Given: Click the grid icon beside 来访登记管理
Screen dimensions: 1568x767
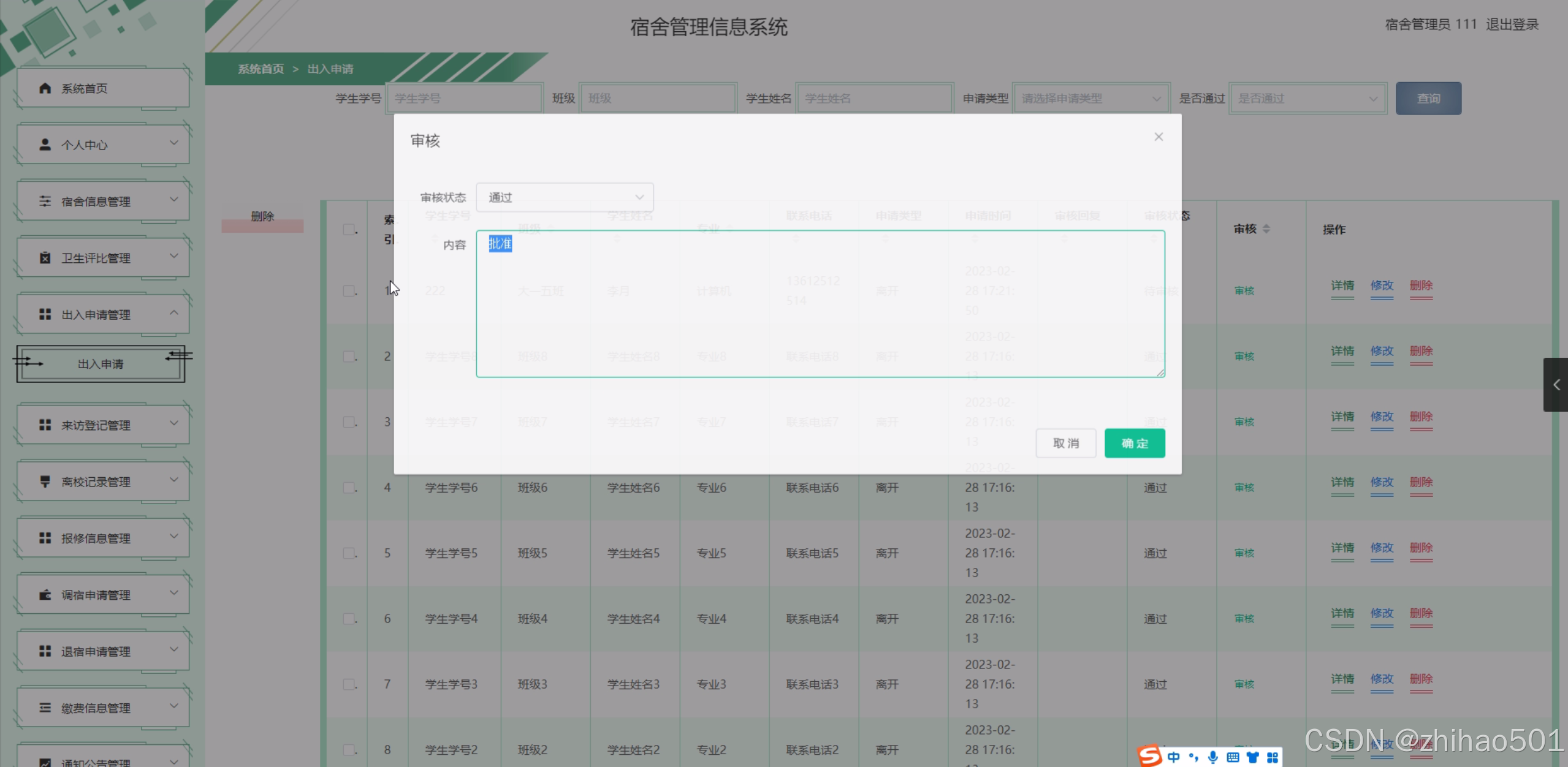Looking at the screenshot, I should pyautogui.click(x=45, y=425).
